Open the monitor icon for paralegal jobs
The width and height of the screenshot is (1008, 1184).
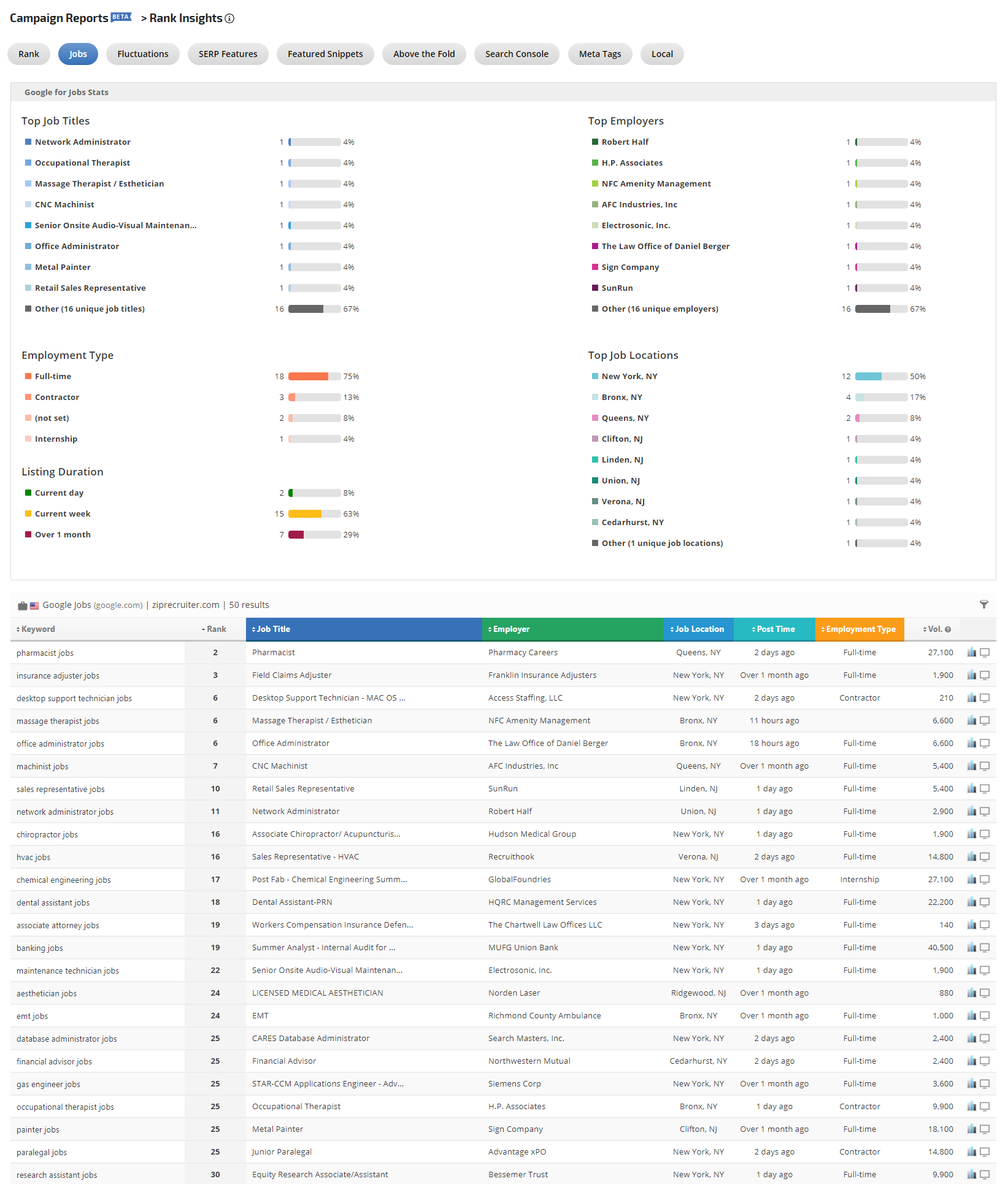(x=985, y=1151)
